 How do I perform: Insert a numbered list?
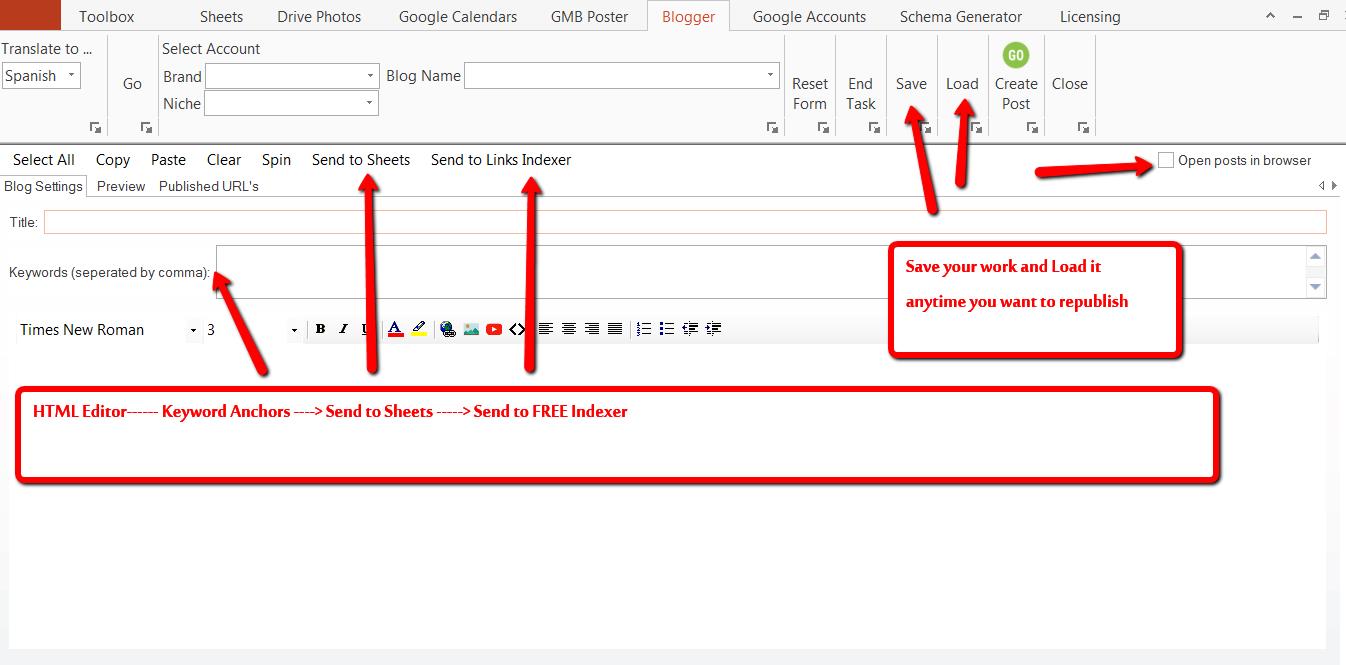(644, 329)
